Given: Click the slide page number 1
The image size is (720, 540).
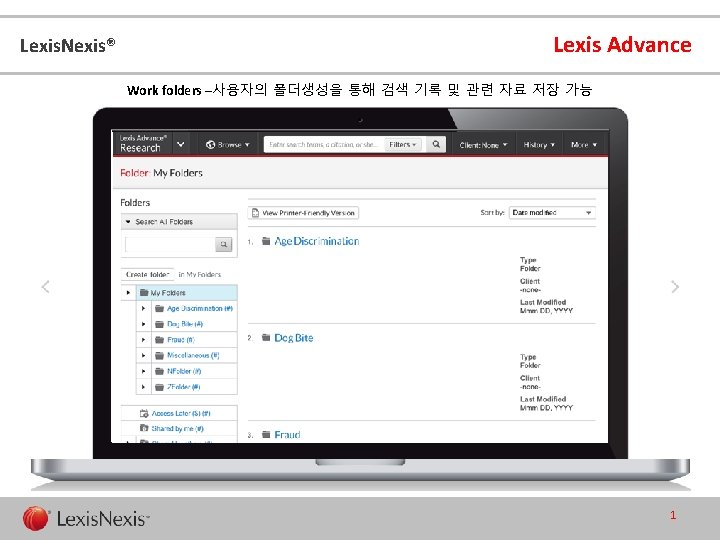Looking at the screenshot, I should [x=673, y=515].
